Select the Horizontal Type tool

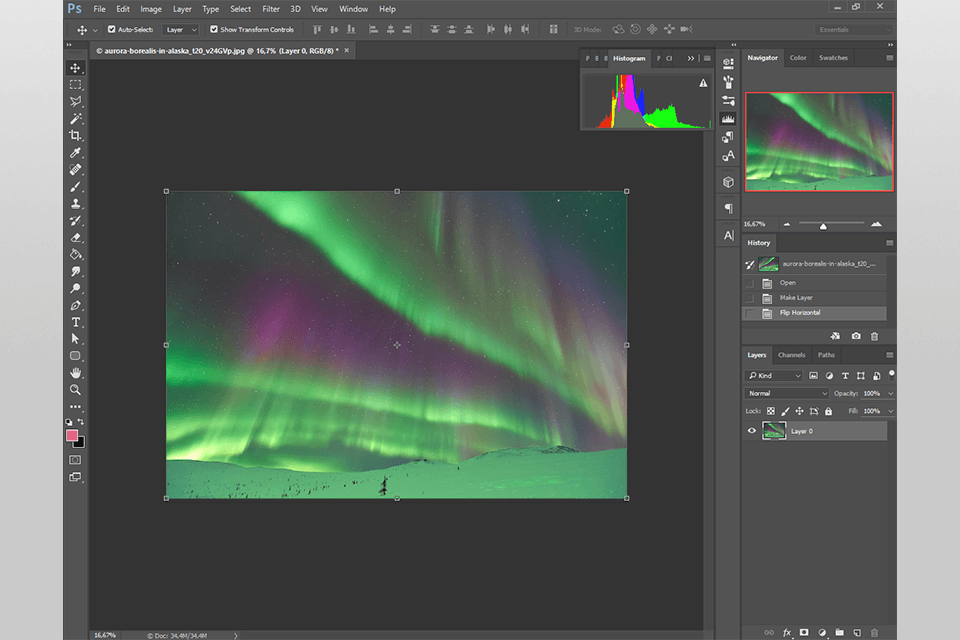75,322
